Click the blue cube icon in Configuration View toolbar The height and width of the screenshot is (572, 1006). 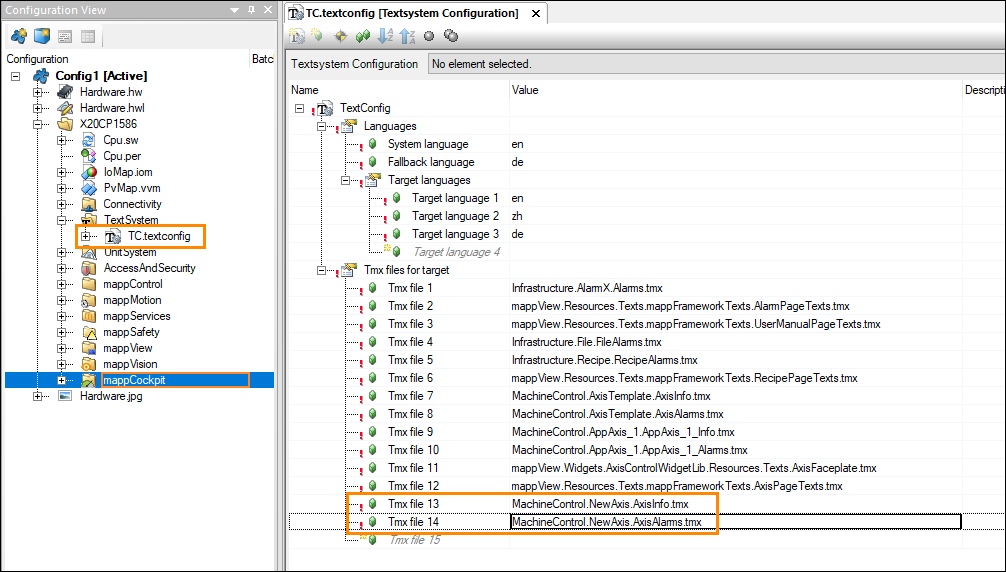tap(41, 37)
